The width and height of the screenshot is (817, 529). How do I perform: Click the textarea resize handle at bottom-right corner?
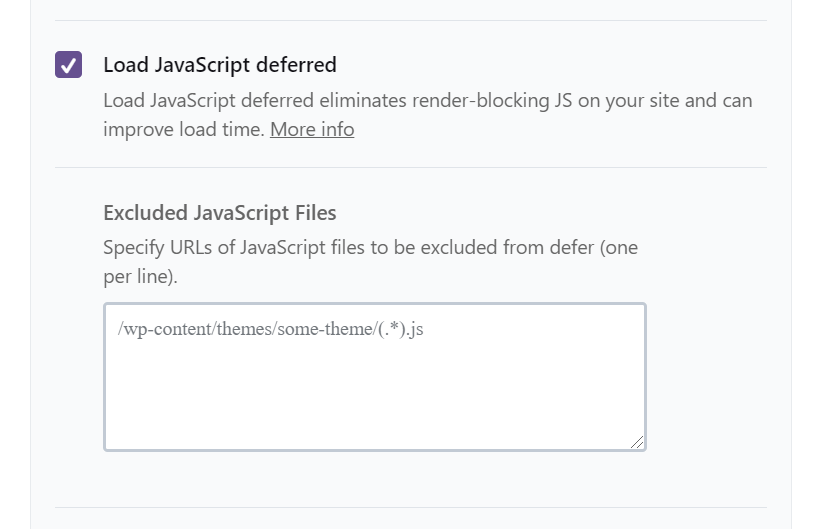click(x=638, y=442)
